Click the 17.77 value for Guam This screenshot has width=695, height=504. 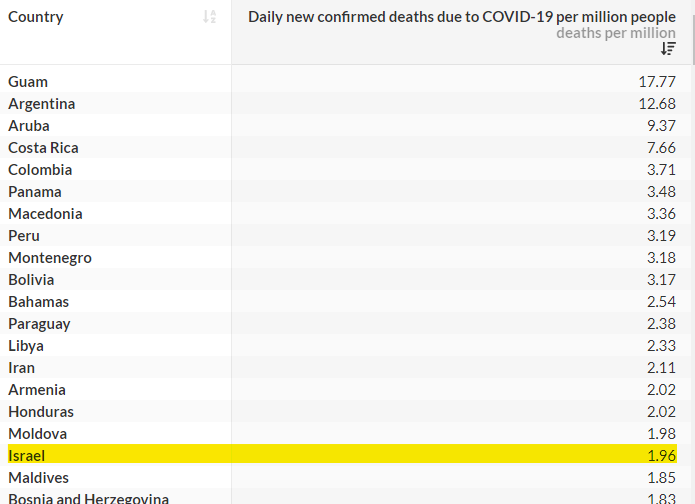(657, 82)
